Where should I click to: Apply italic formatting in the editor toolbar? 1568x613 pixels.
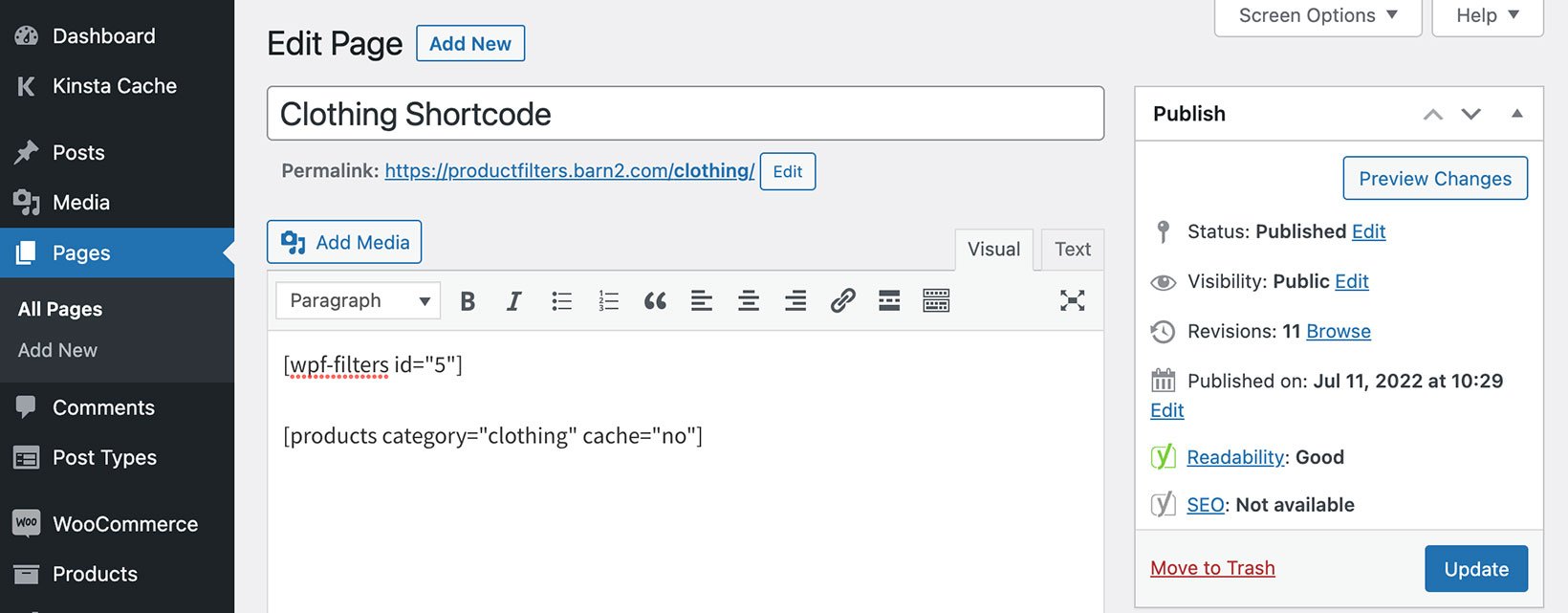pyautogui.click(x=513, y=300)
